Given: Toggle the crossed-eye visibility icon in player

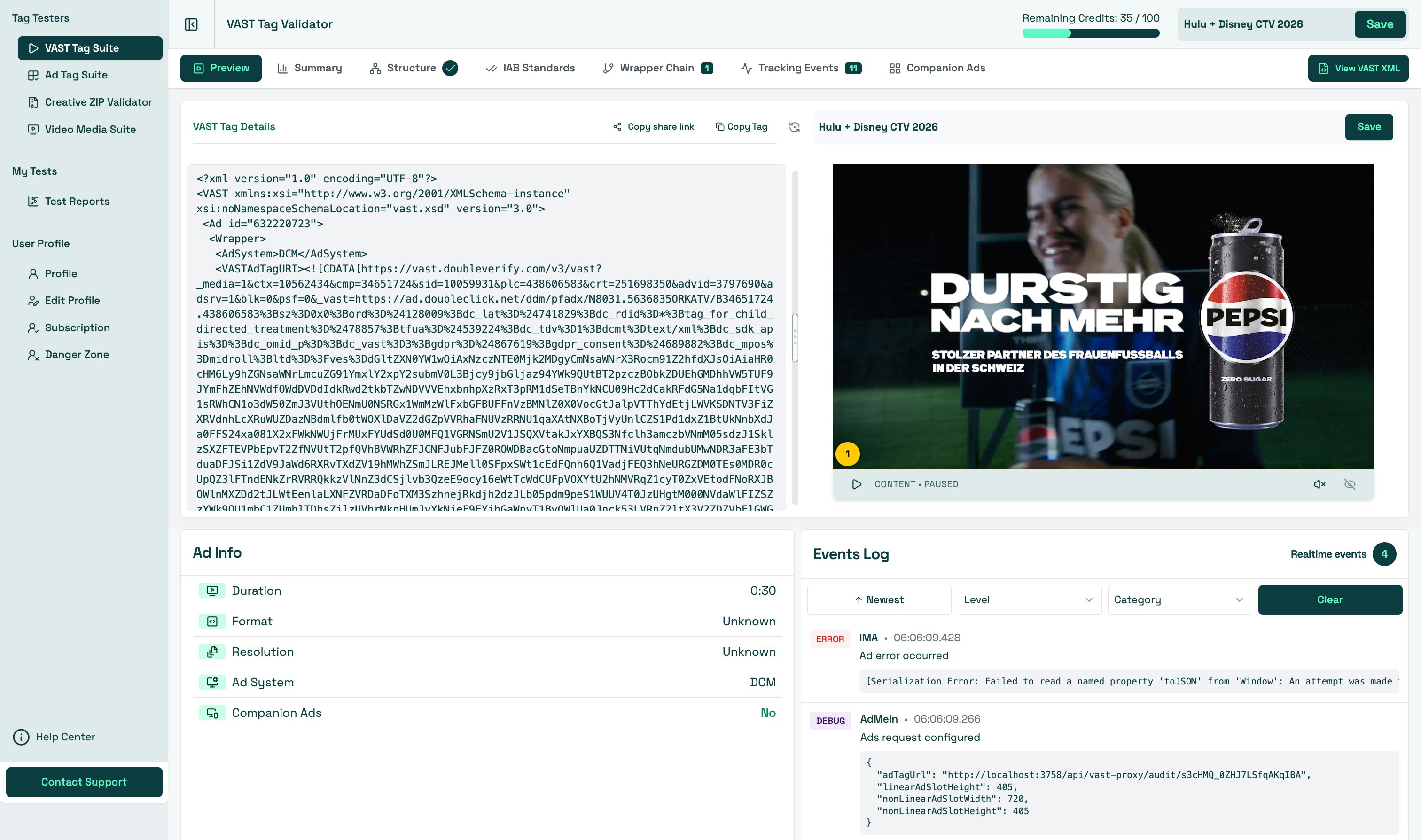Looking at the screenshot, I should coord(1350,484).
